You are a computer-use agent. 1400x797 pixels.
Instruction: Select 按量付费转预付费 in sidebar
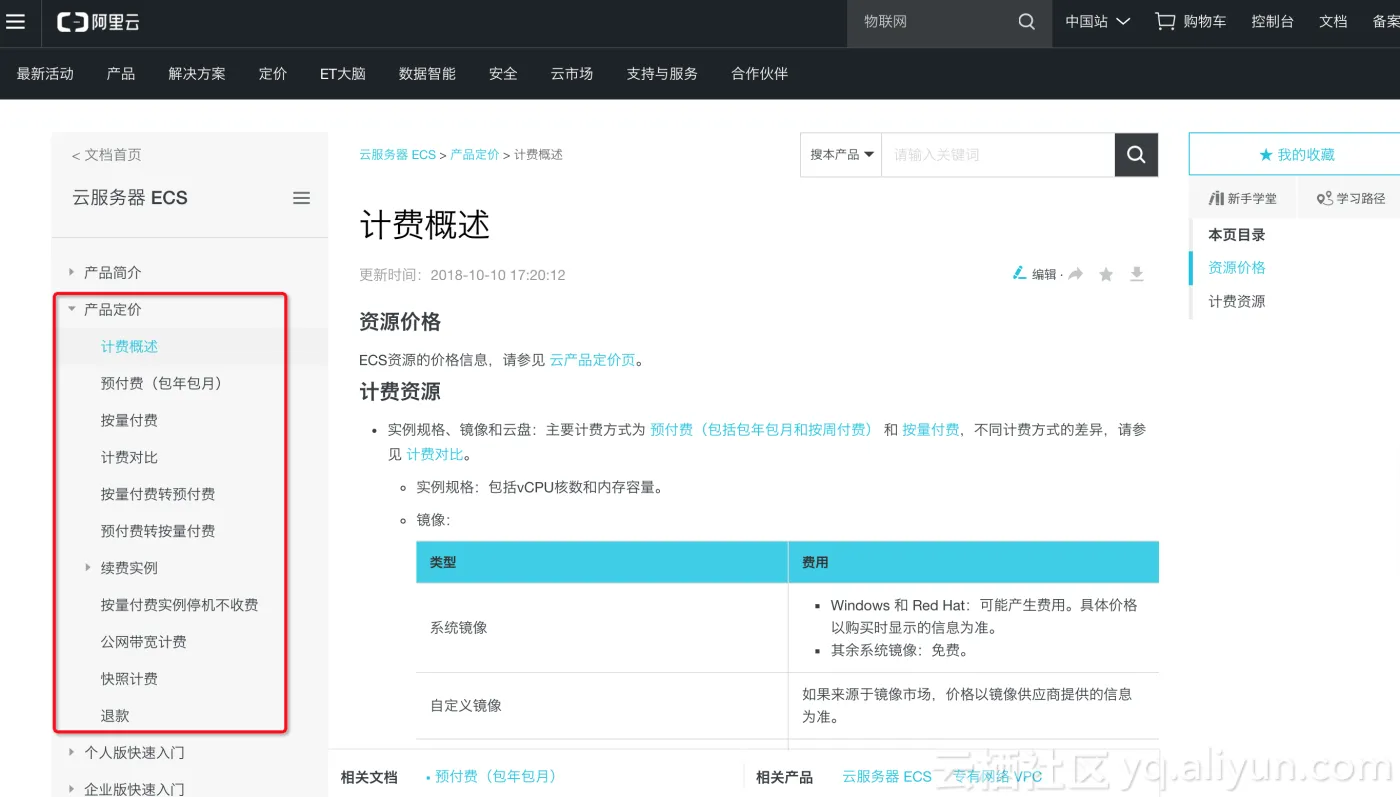[158, 494]
